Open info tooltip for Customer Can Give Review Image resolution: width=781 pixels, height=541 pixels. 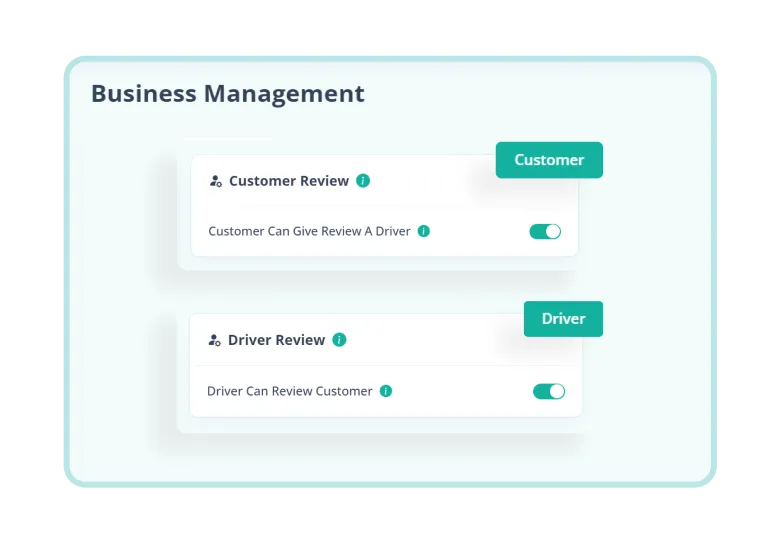[424, 231]
